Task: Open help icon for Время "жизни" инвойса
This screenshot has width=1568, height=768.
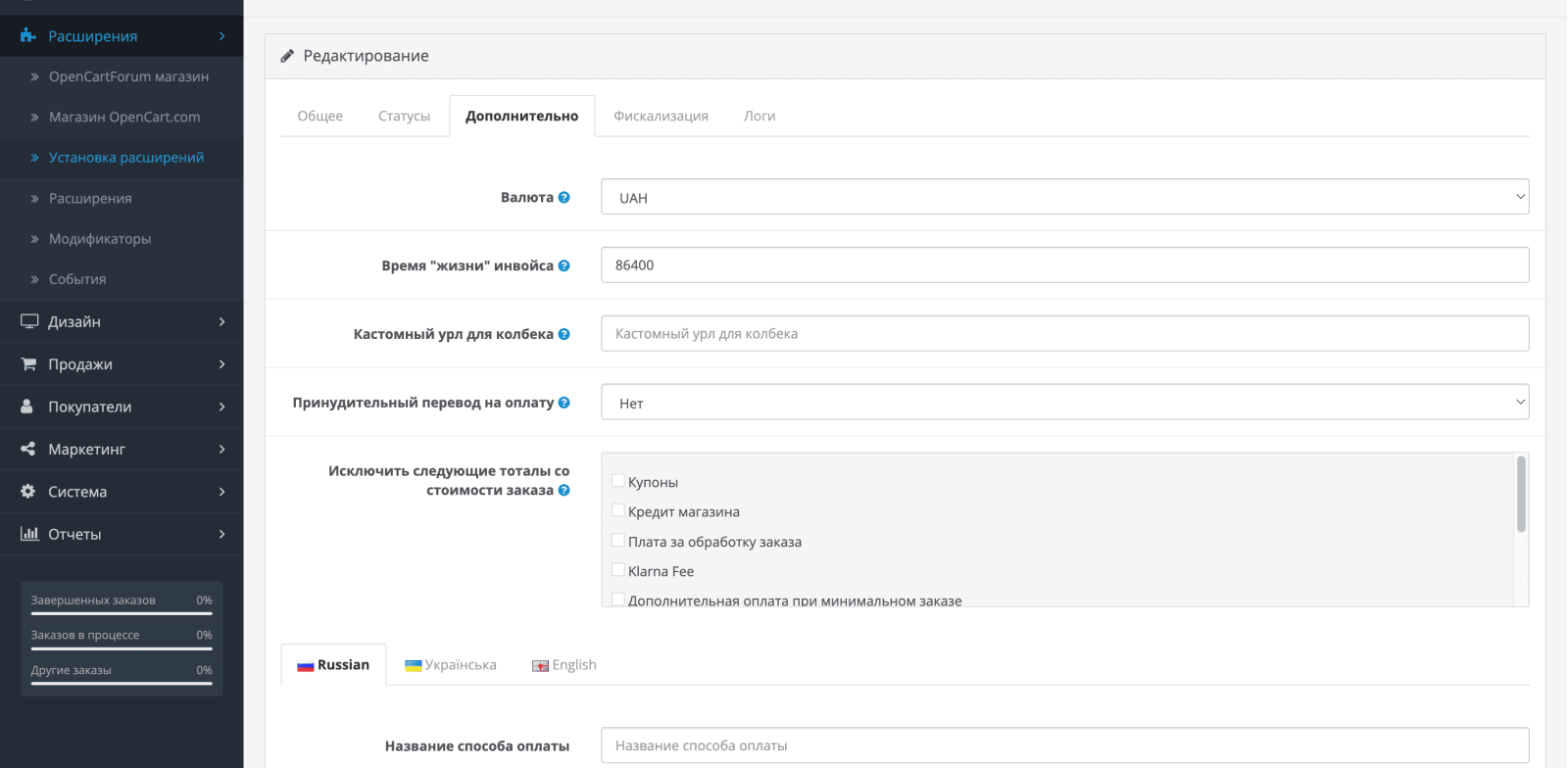Action: [x=563, y=265]
